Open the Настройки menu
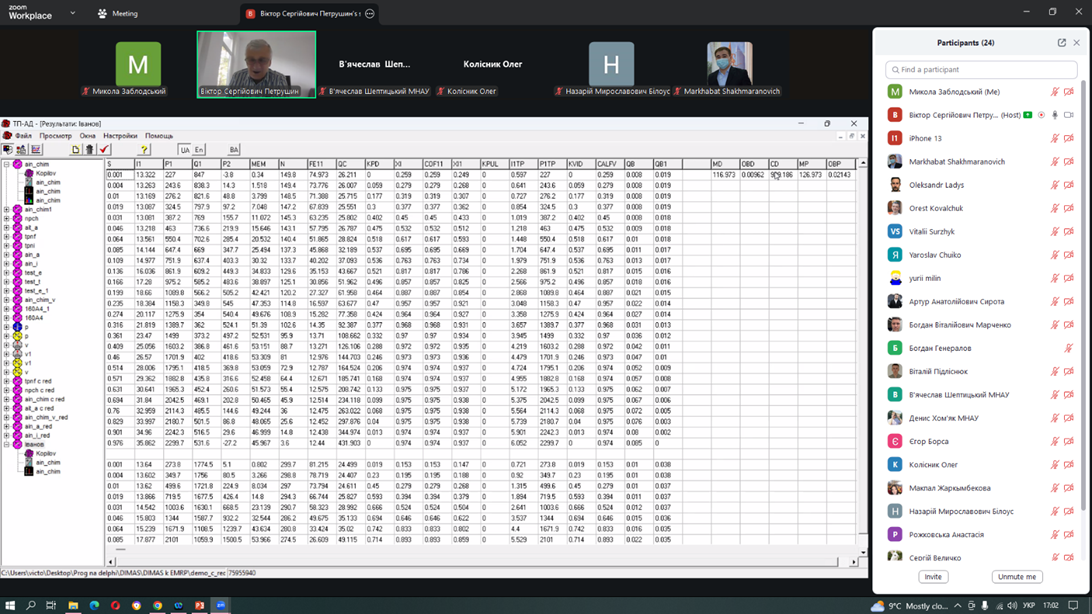Viewport: 1092px width, 614px height. point(120,136)
